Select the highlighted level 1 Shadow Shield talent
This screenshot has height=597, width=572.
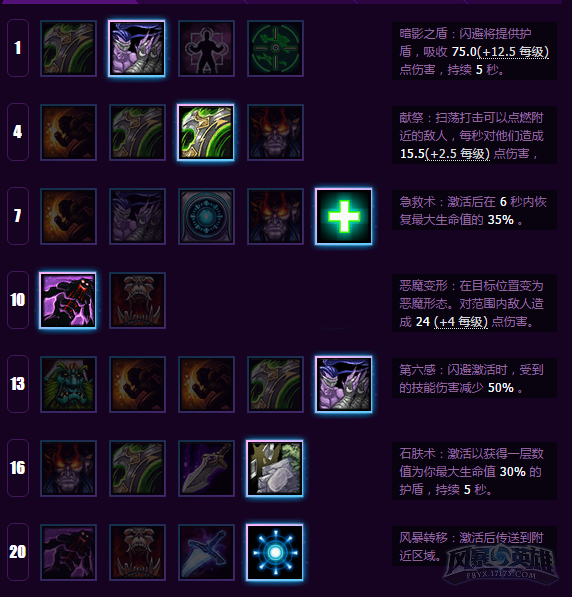pos(137,48)
